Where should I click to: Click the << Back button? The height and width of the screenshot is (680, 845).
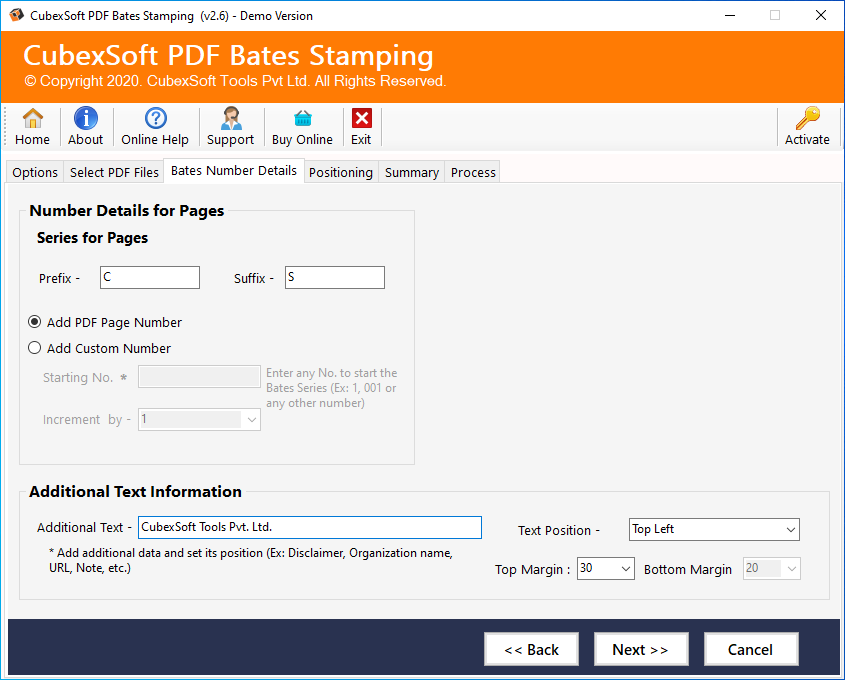(x=531, y=649)
